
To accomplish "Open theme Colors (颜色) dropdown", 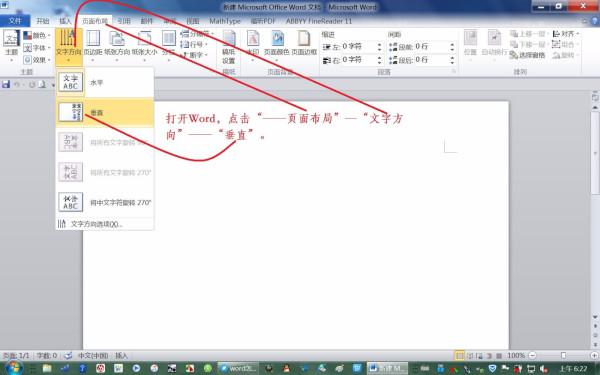I will click(x=37, y=36).
